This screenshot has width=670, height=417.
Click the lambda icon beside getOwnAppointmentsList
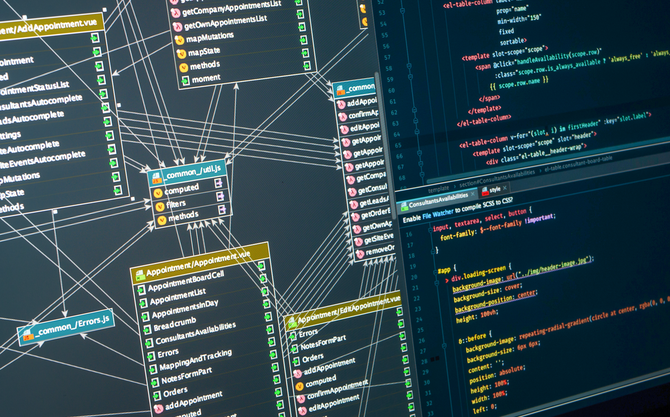(177, 27)
